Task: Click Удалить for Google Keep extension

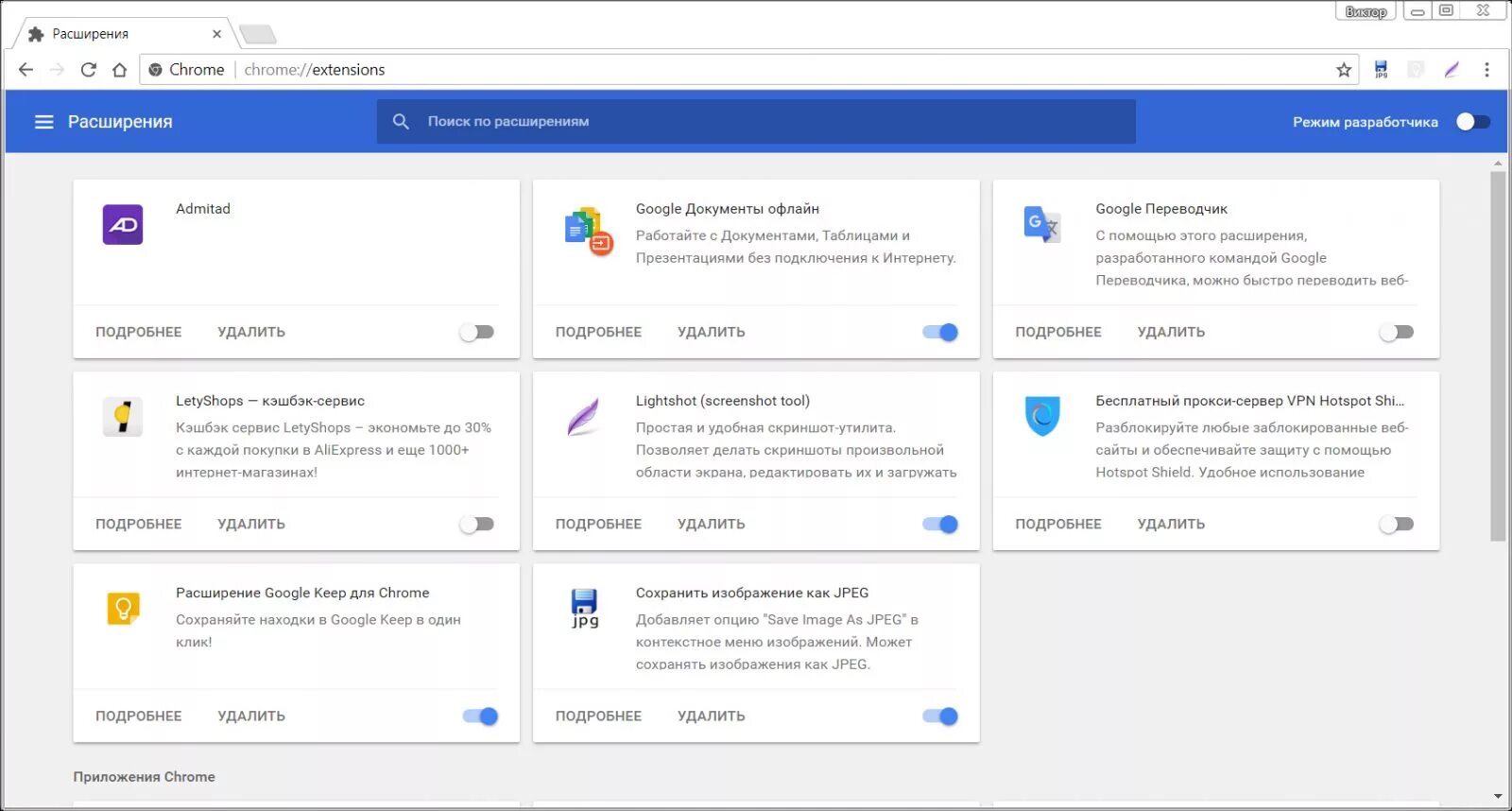Action: (x=251, y=716)
